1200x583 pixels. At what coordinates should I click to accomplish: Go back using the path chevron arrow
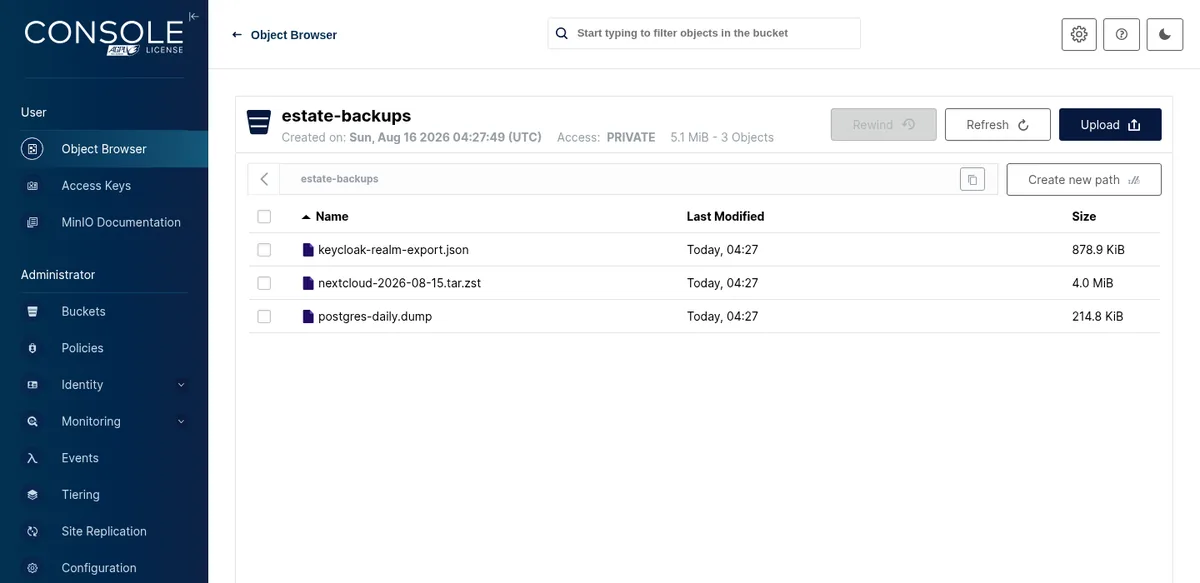(264, 179)
